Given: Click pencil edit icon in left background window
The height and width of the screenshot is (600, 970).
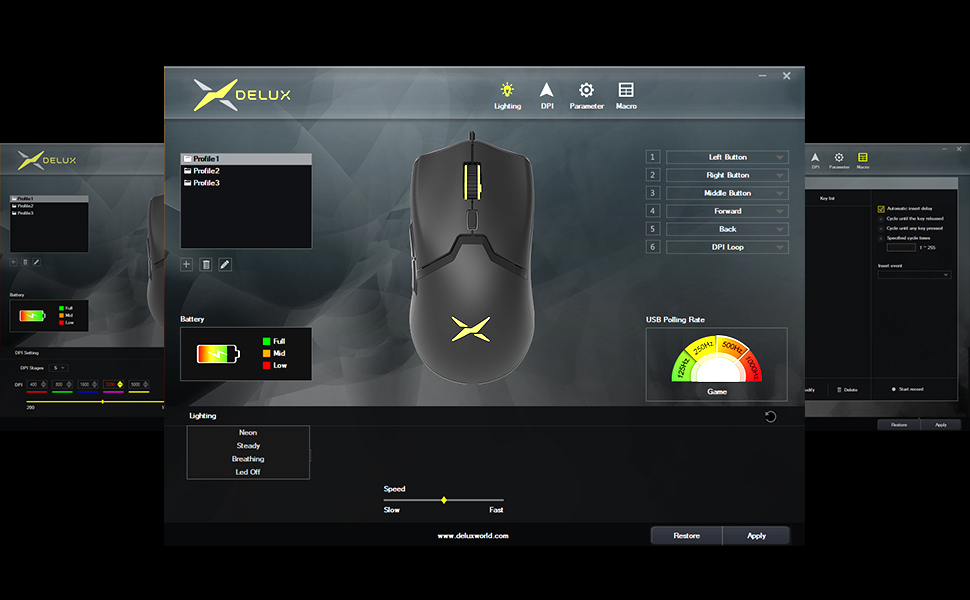Looking at the screenshot, I should pyautogui.click(x=36, y=262).
